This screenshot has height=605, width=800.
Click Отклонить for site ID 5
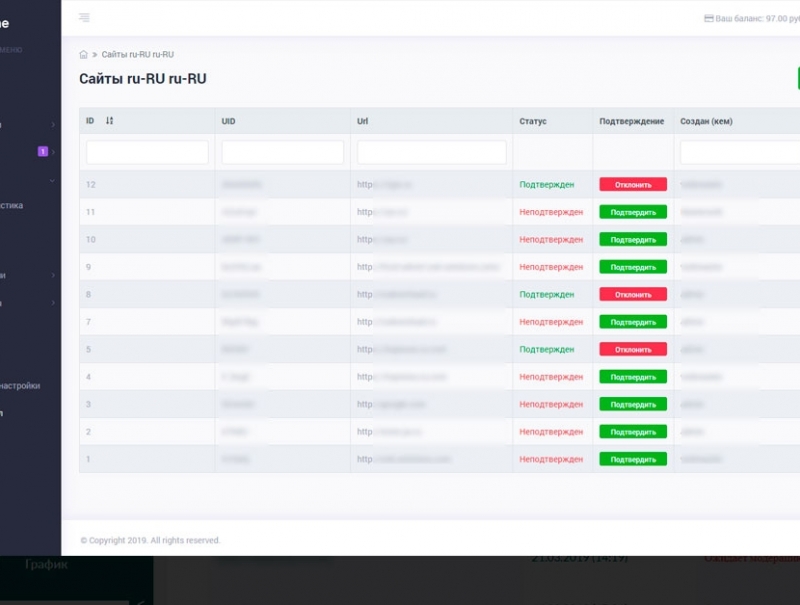click(x=633, y=350)
